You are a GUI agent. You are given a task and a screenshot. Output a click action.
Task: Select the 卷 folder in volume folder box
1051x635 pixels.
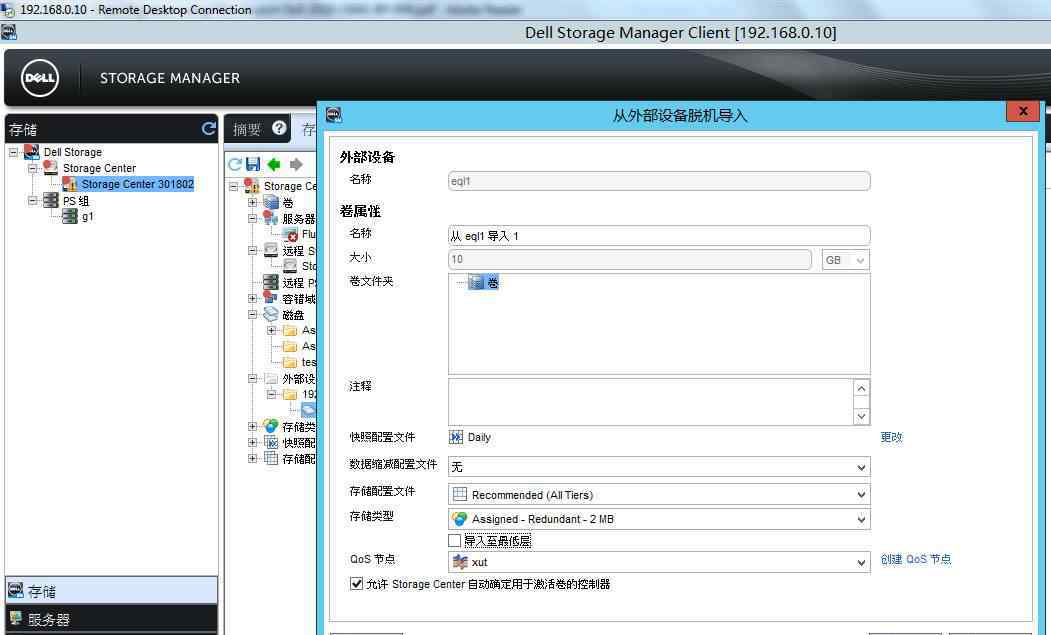[484, 282]
